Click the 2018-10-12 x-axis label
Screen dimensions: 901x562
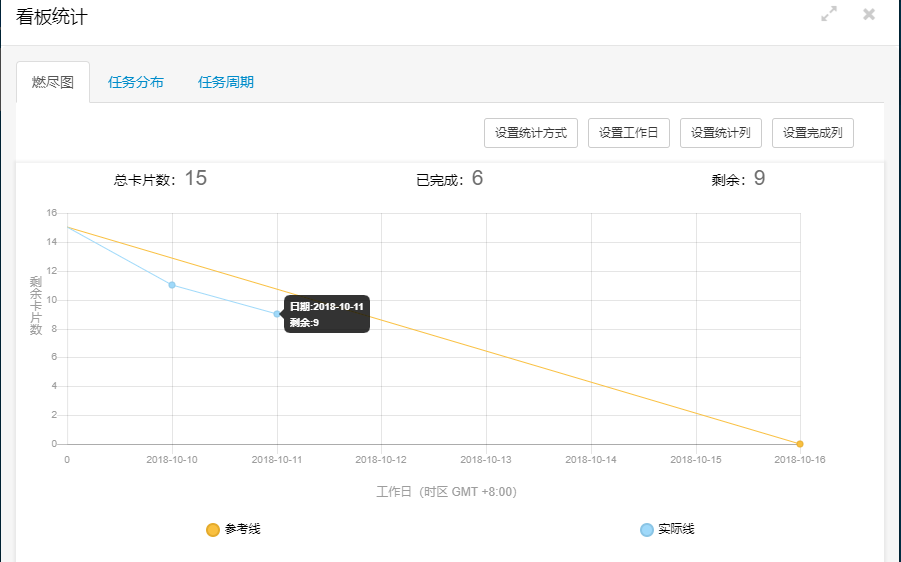(x=381, y=460)
